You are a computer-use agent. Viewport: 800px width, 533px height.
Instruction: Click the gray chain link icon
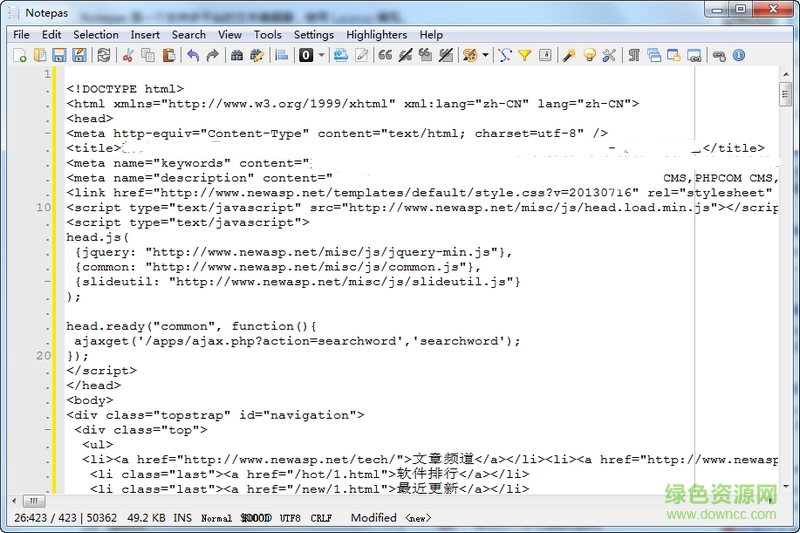[719, 55]
